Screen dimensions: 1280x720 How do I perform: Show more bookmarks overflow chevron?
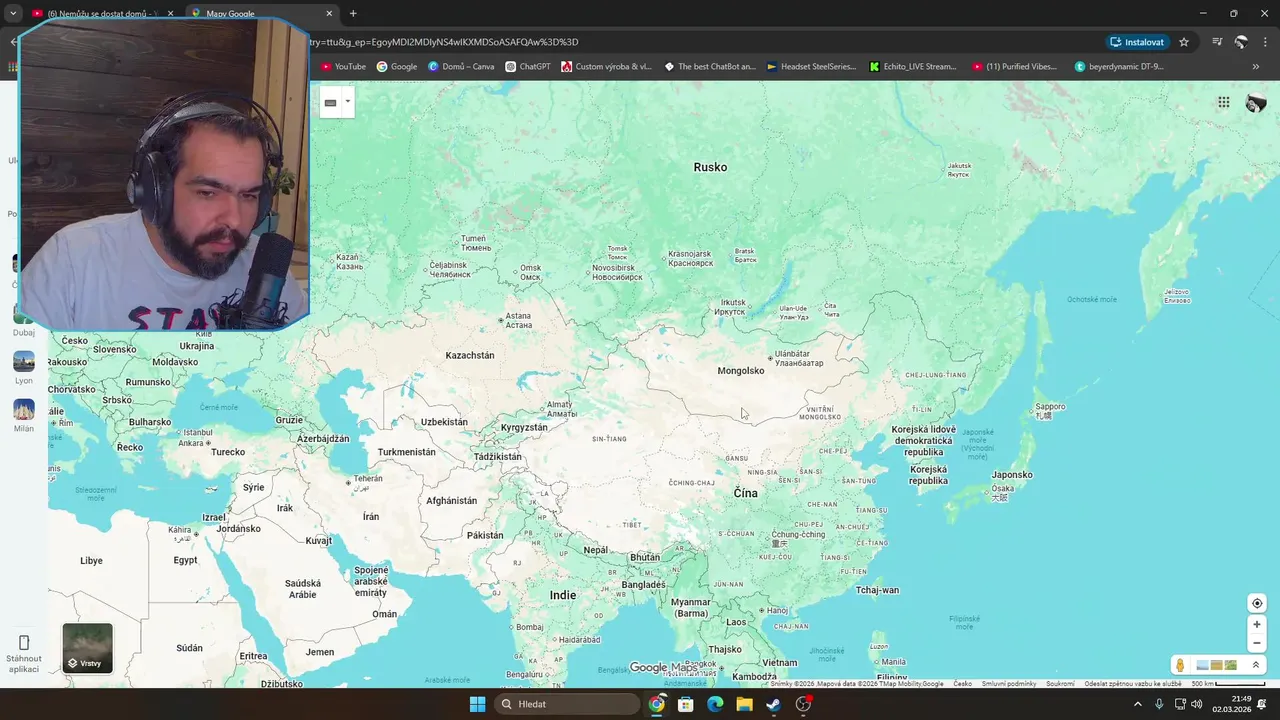pyautogui.click(x=1256, y=67)
